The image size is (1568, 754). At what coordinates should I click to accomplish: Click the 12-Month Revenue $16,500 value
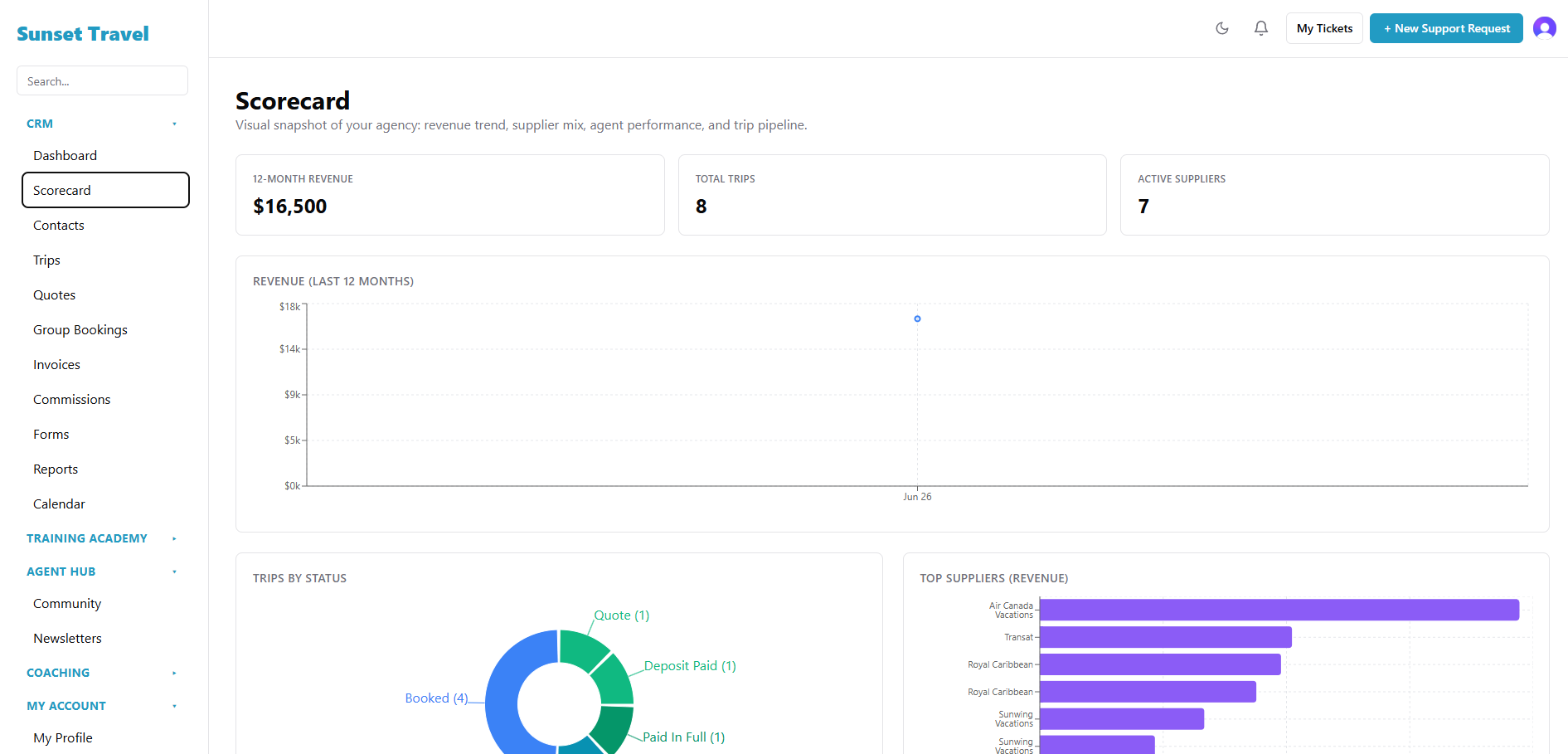290,207
